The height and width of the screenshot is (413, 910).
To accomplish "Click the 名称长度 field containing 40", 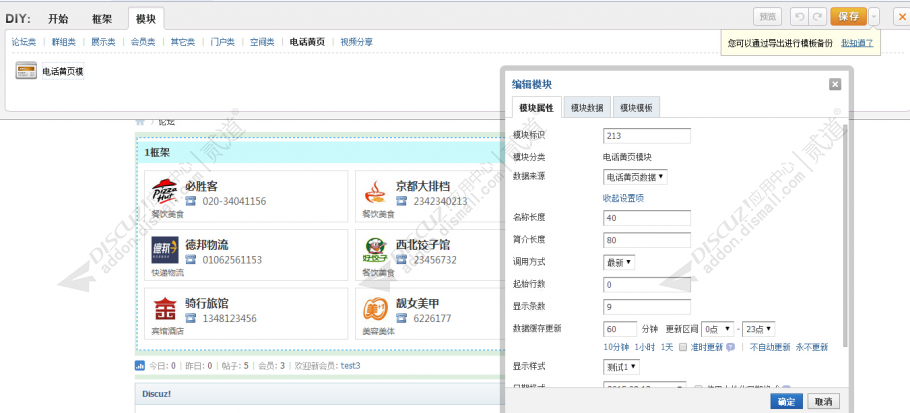I will (647, 218).
